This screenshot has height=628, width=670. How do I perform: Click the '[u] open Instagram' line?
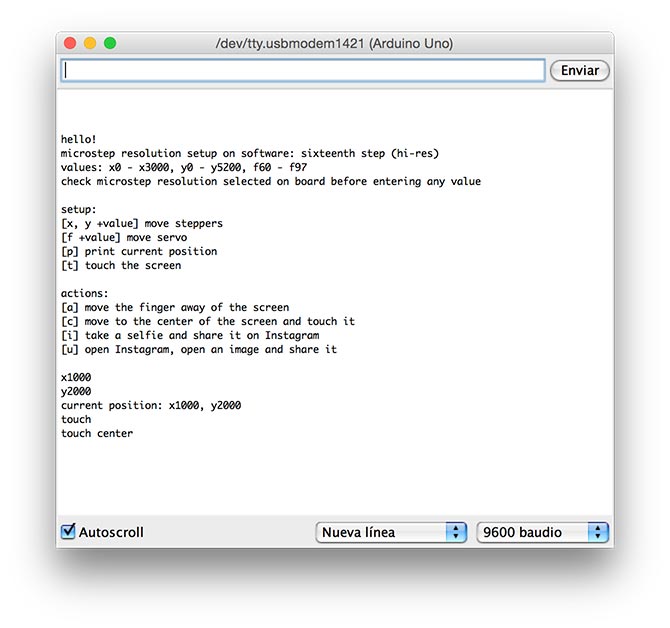(199, 349)
